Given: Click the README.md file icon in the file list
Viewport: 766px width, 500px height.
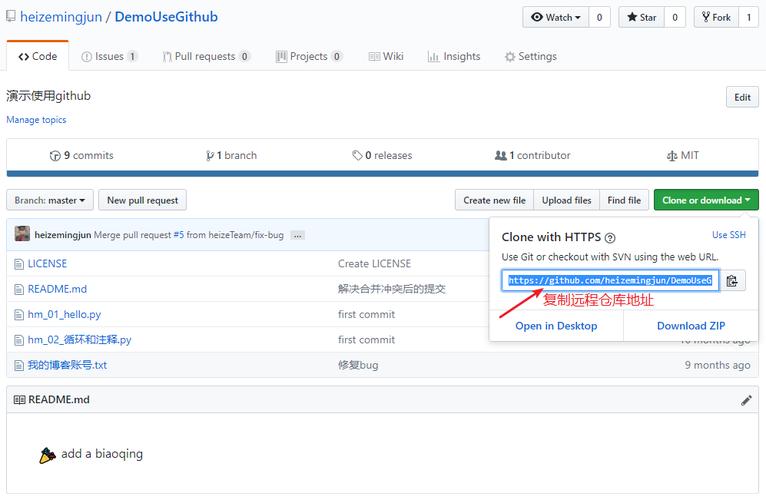Looking at the screenshot, I should [x=19, y=290].
